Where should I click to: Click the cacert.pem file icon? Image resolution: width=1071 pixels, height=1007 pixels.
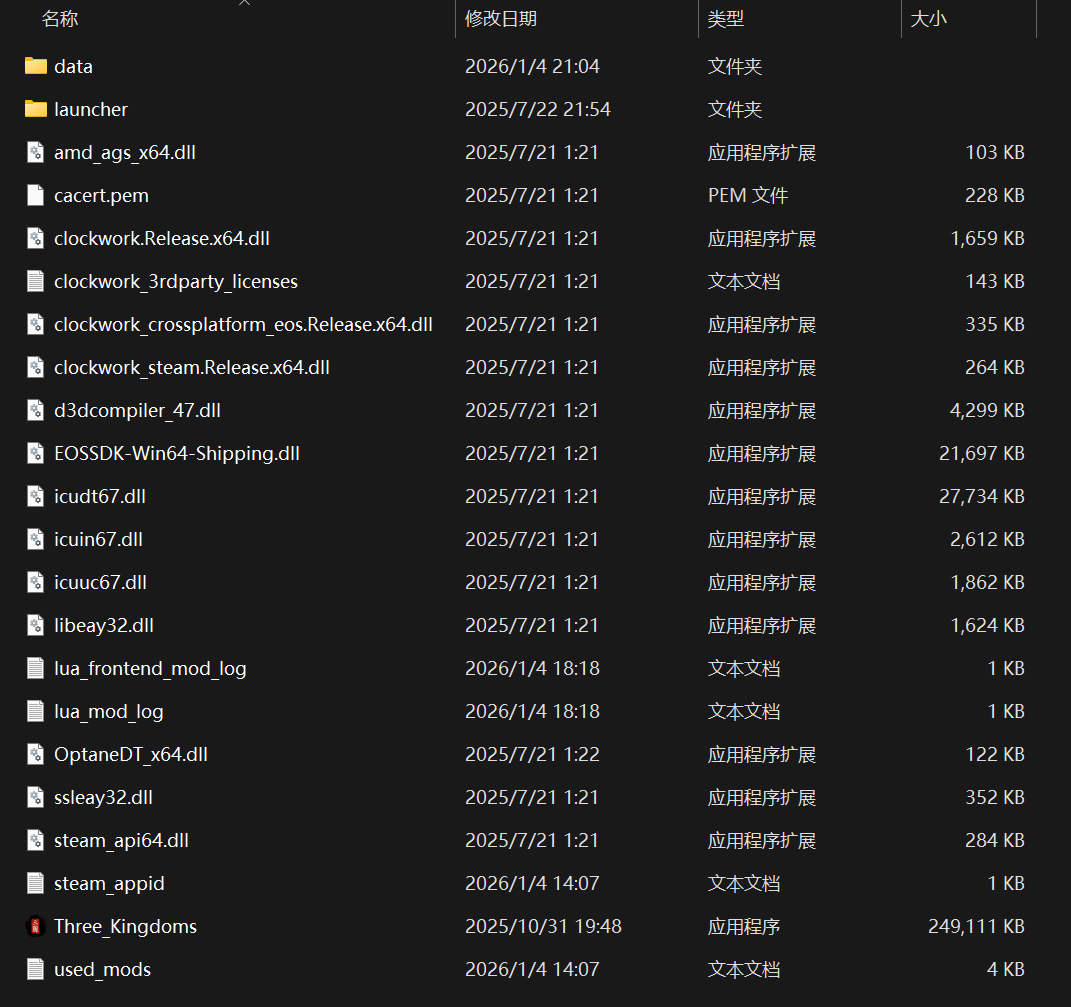[36, 195]
